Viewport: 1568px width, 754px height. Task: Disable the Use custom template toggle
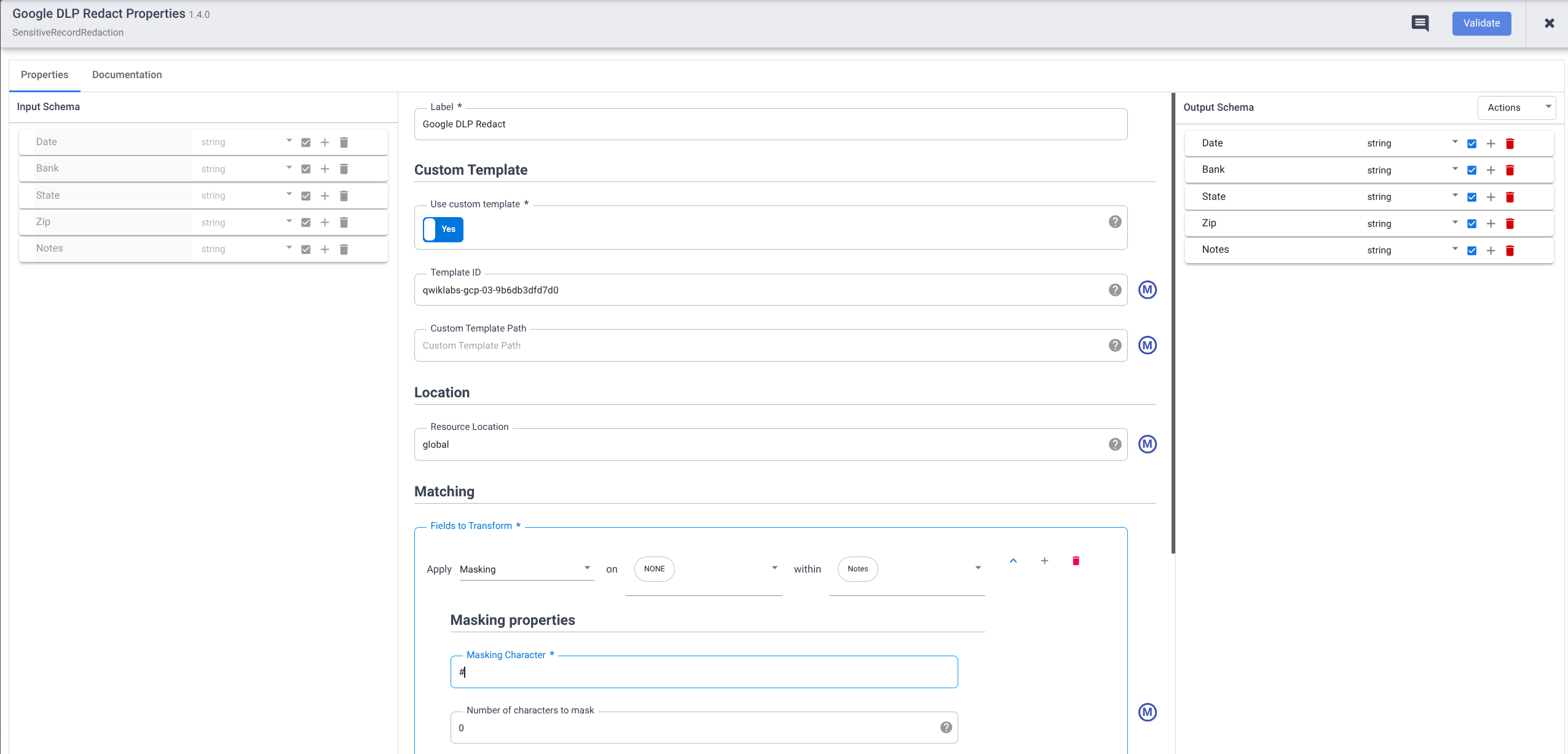point(442,229)
